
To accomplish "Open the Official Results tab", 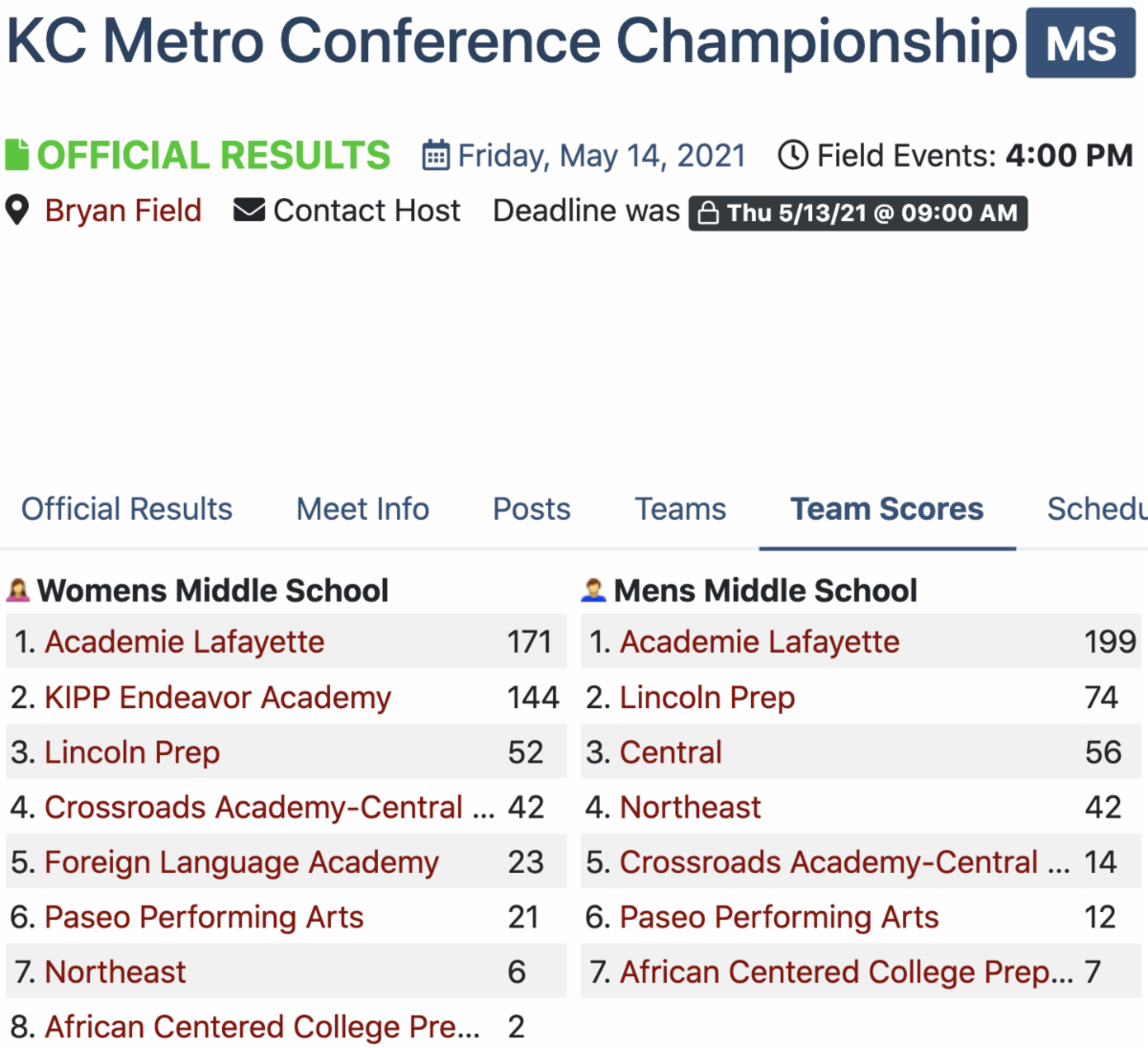I will [126, 509].
